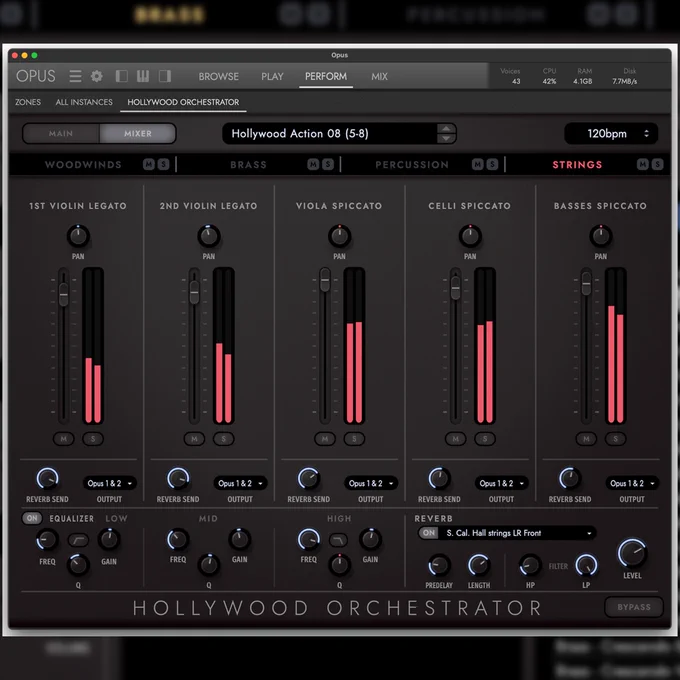This screenshot has height=680, width=680.
Task: Select the PERCUSSION section
Action: (x=412, y=165)
